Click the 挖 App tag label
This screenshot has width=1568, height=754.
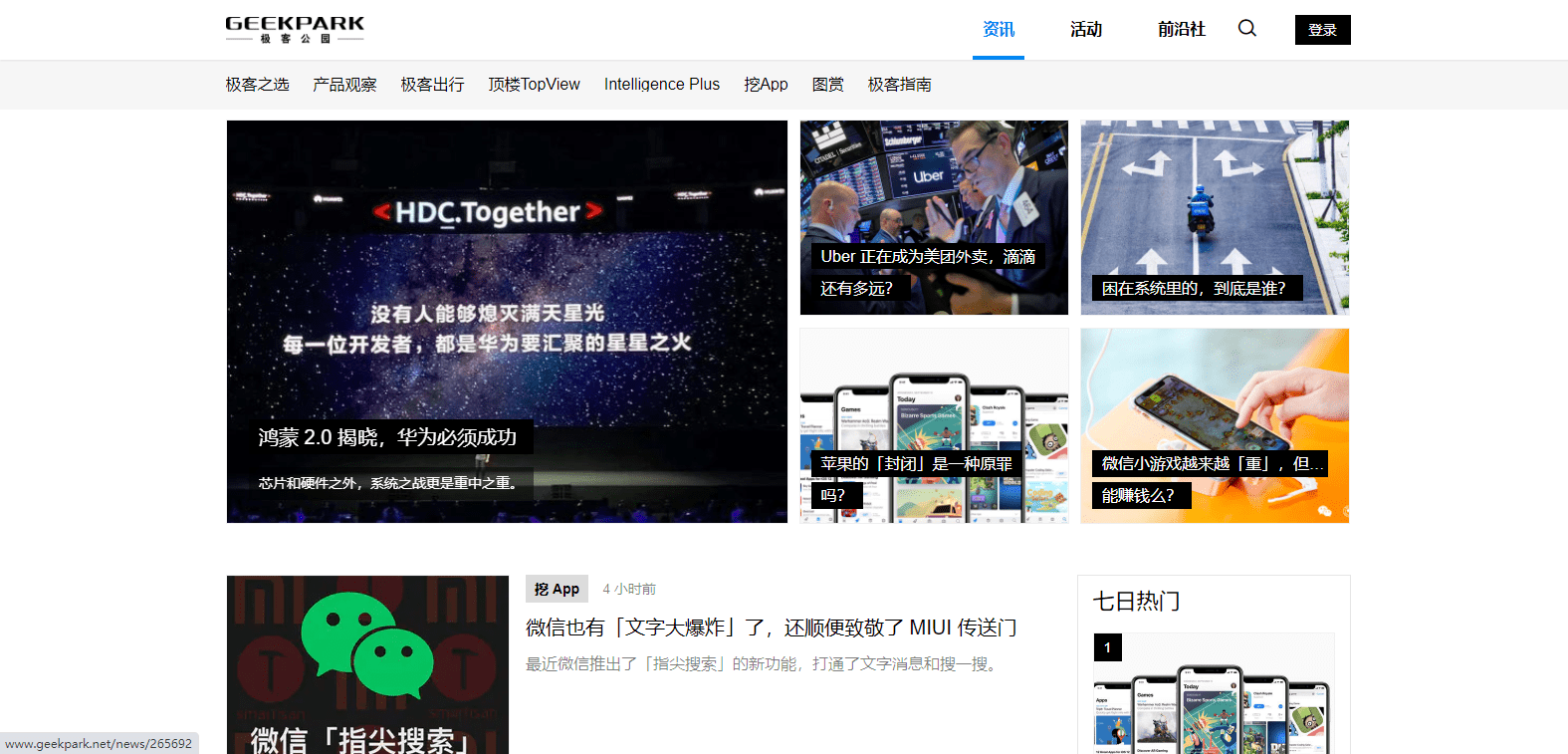(557, 589)
